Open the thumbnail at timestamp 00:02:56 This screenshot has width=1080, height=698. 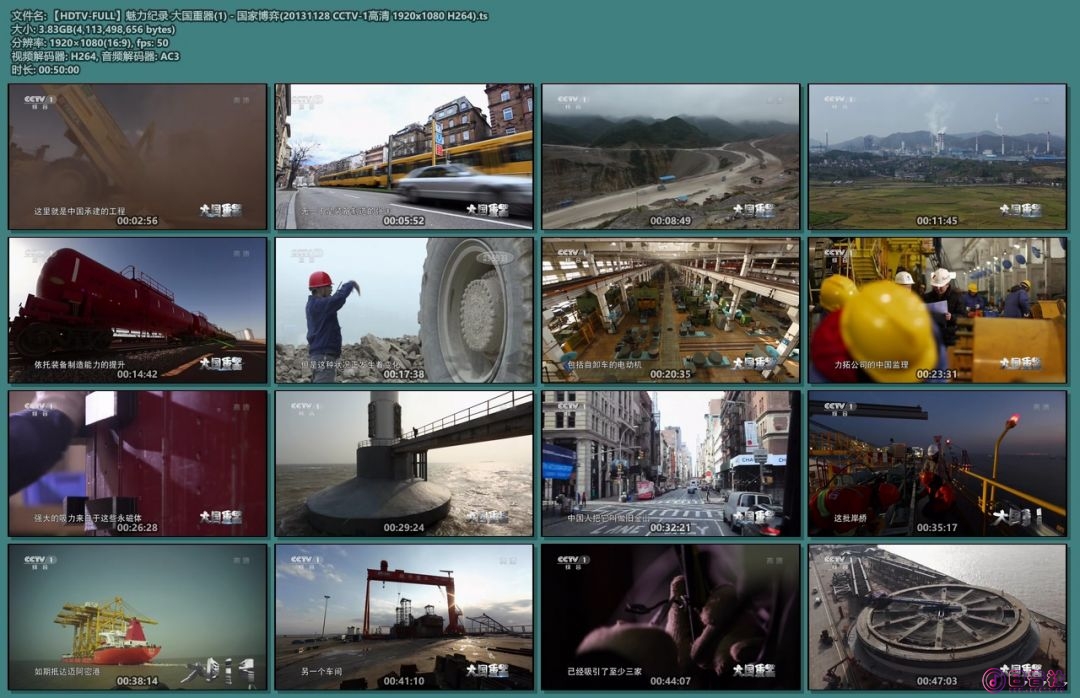point(138,156)
